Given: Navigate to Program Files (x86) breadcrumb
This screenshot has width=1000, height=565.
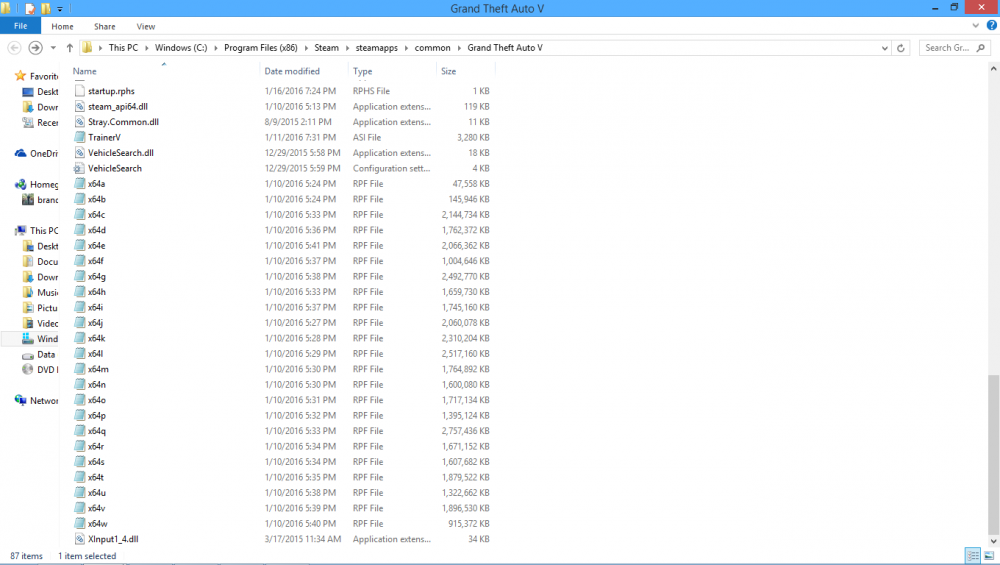Looking at the screenshot, I should [261, 48].
